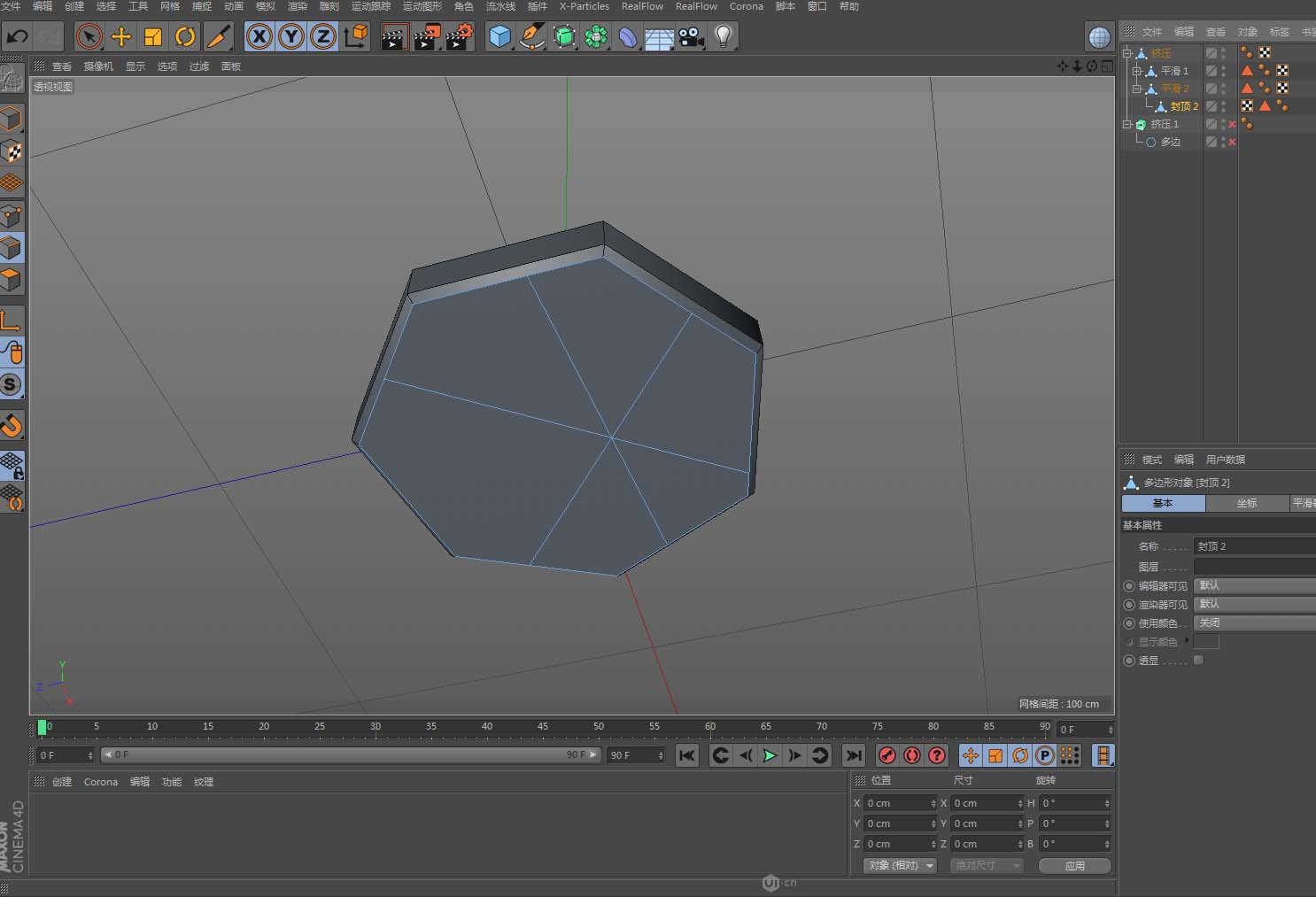This screenshot has width=1316, height=897.
Task: Click the position X input field
Action: click(897, 803)
